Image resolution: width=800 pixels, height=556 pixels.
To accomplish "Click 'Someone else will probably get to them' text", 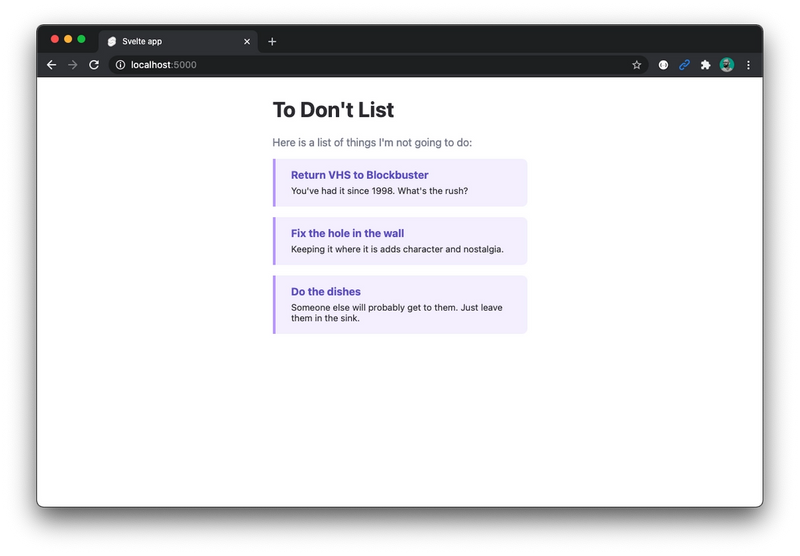I will [x=396, y=313].
